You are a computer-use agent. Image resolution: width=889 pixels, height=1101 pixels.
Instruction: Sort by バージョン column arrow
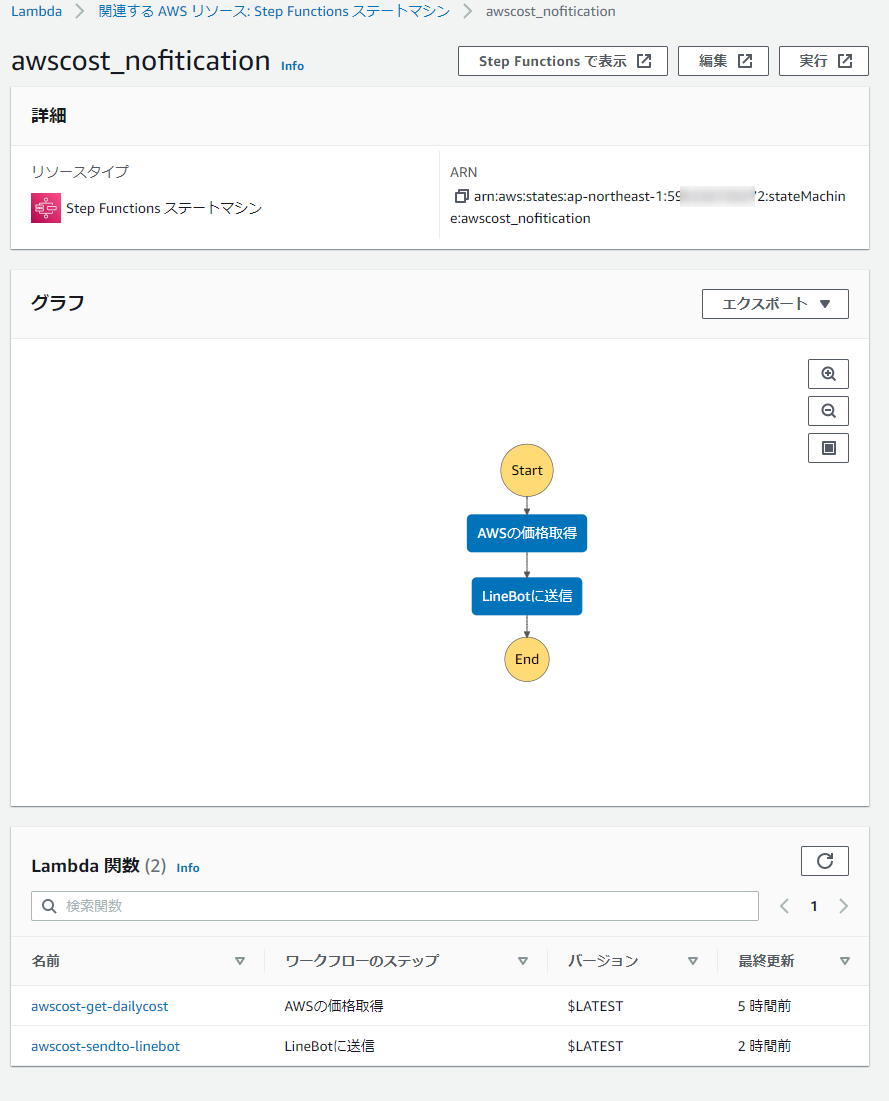[692, 961]
